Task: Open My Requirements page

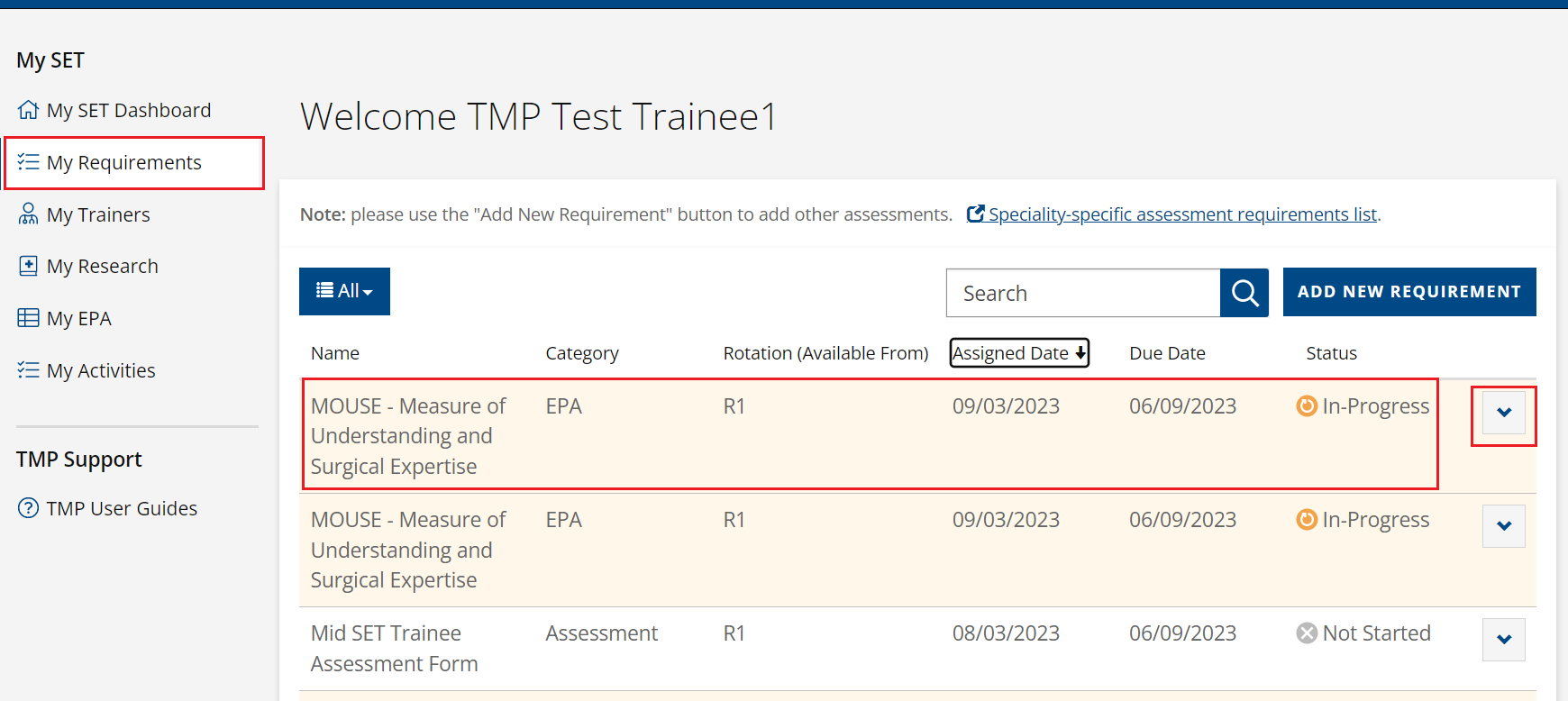Action: point(124,162)
